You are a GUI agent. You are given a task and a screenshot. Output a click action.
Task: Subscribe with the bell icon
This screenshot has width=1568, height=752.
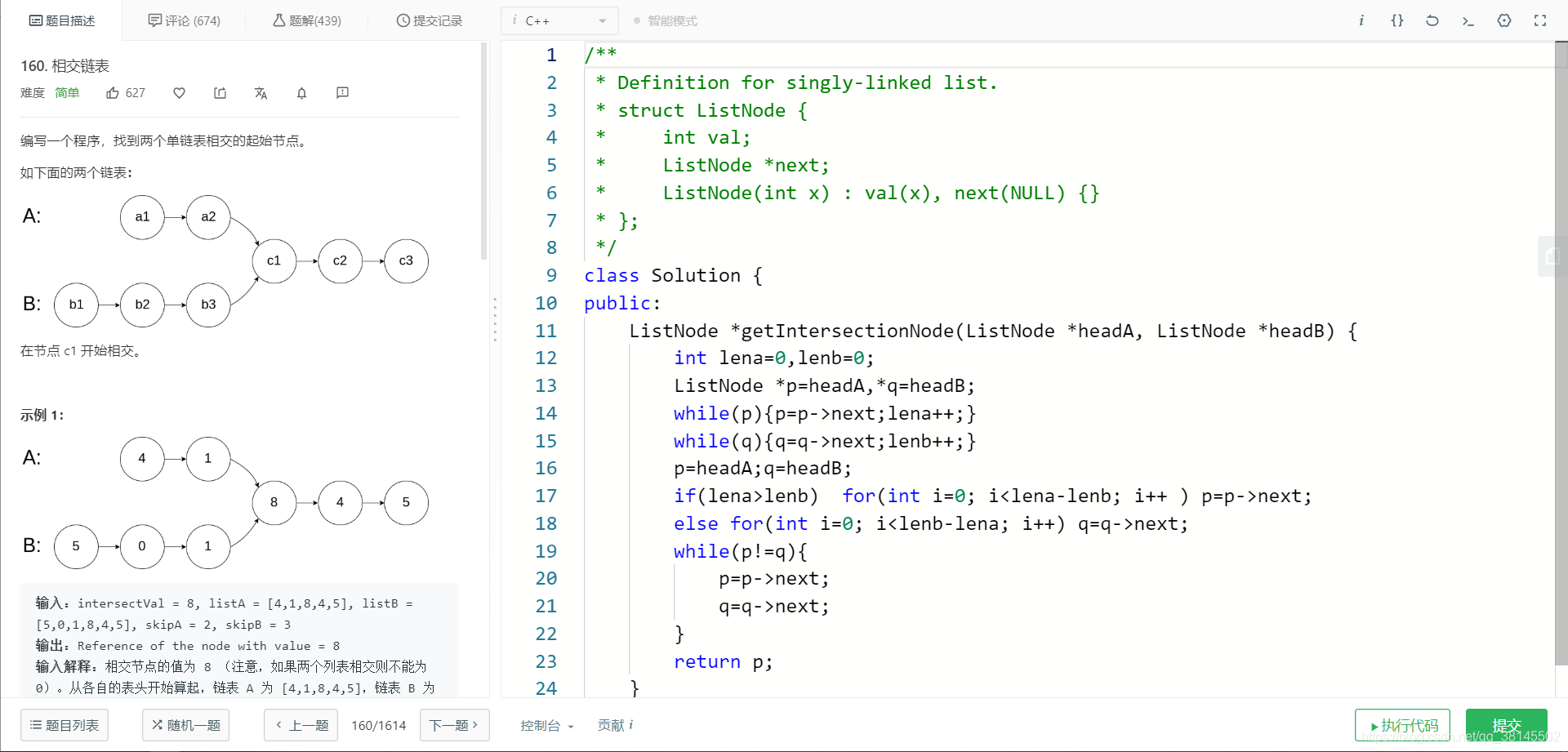coord(302,93)
